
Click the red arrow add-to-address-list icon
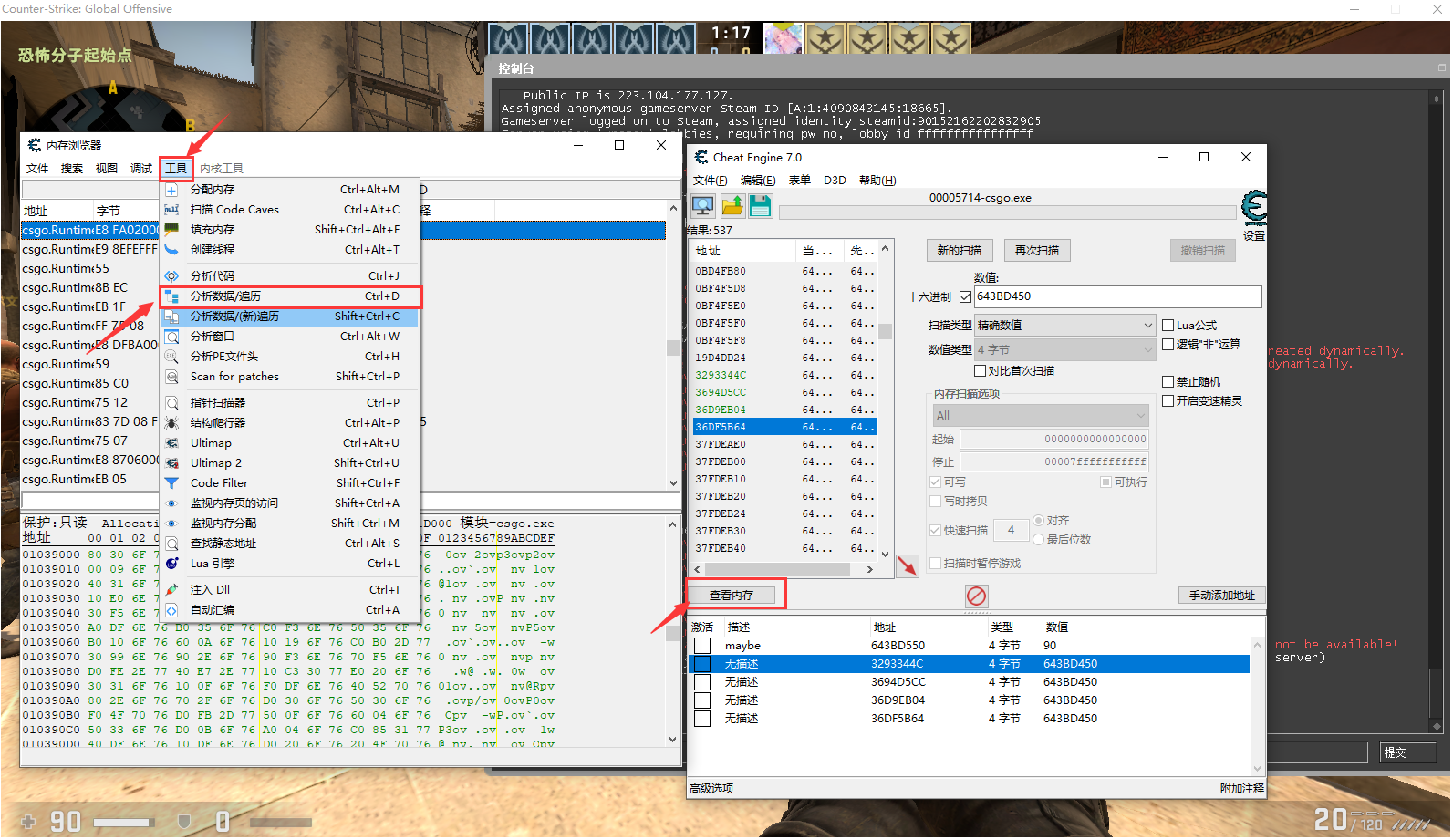908,566
